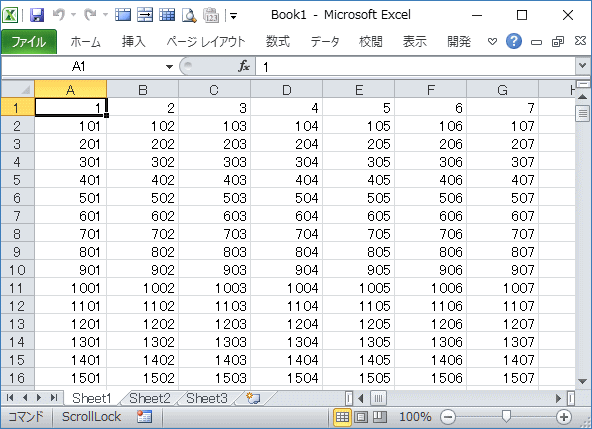Click the Save floppy disk icon

pos(37,15)
